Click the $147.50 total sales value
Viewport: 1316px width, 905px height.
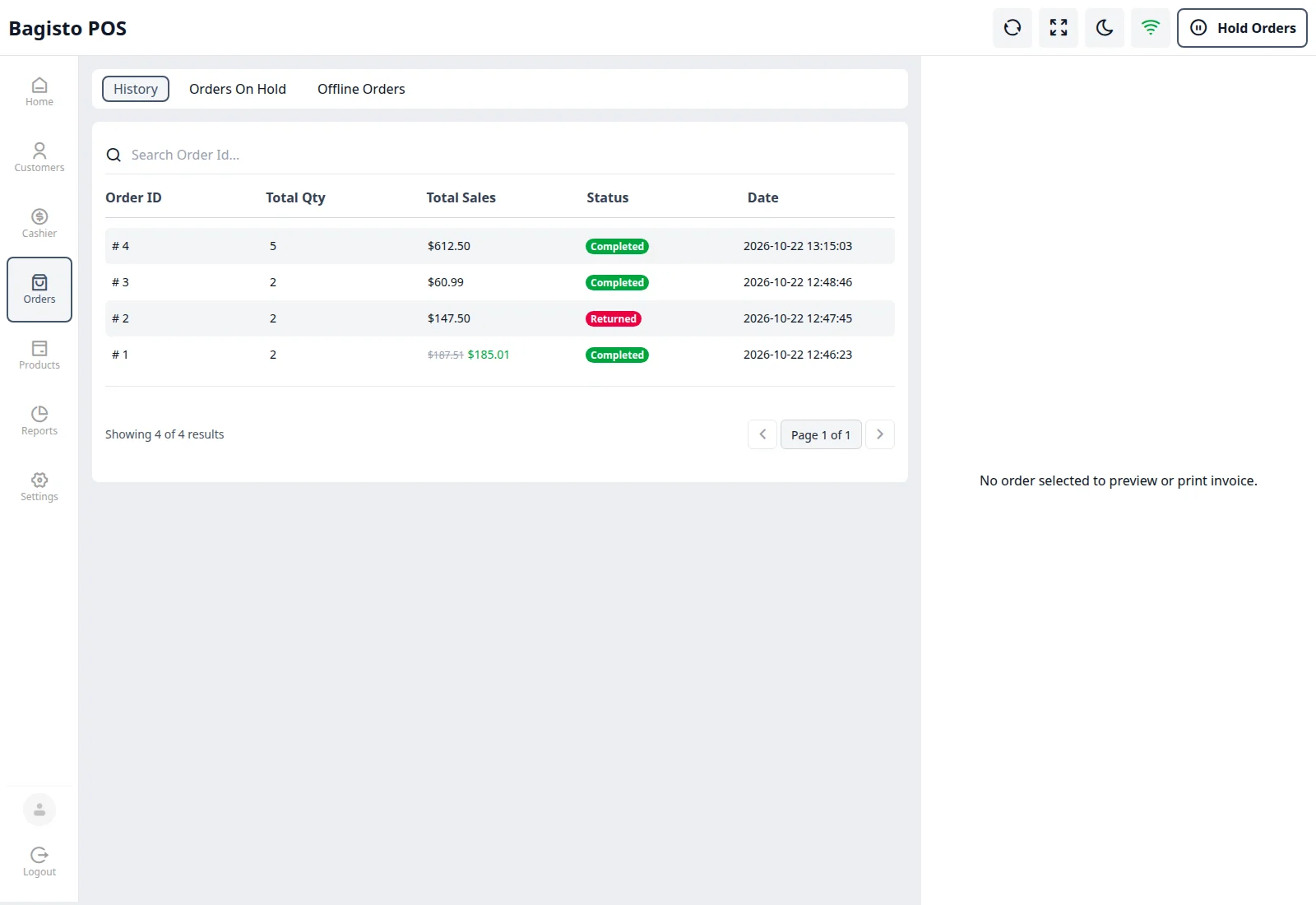coord(449,318)
